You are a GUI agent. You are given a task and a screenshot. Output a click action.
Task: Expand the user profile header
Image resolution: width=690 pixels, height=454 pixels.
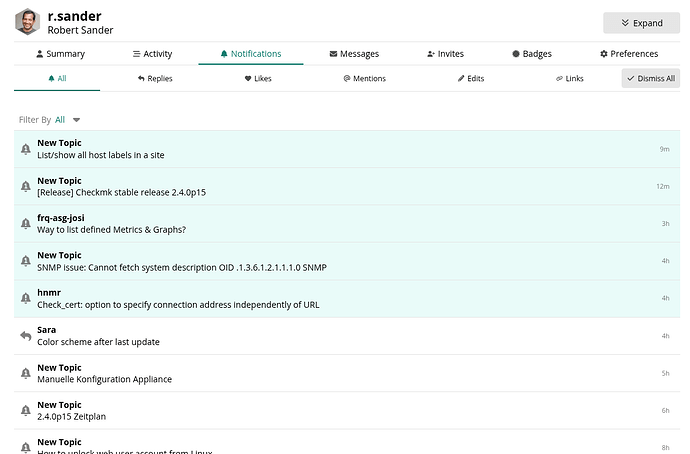click(x=641, y=23)
